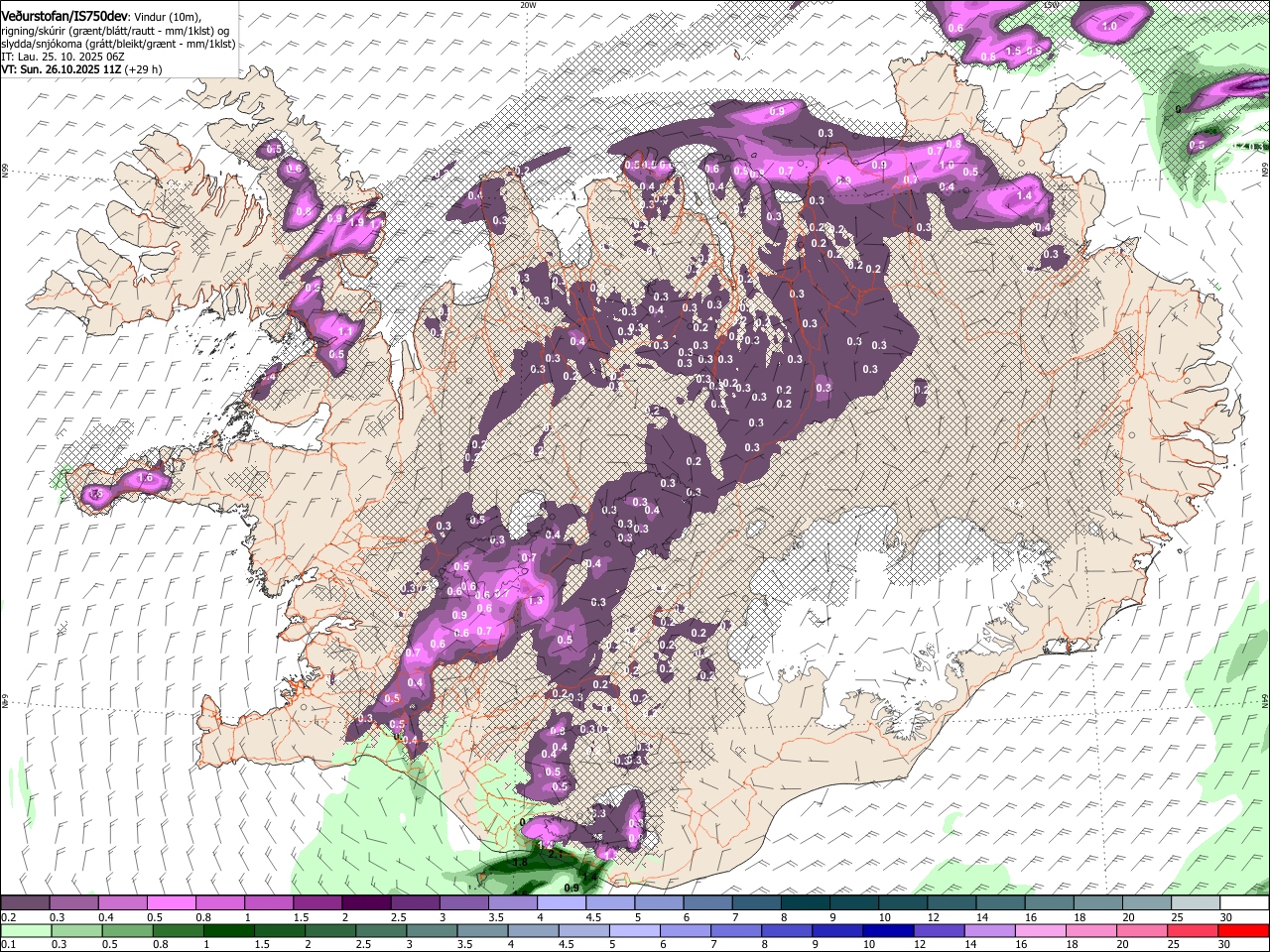Pick upper legend bar swatch between 8 and 9

coord(806,903)
